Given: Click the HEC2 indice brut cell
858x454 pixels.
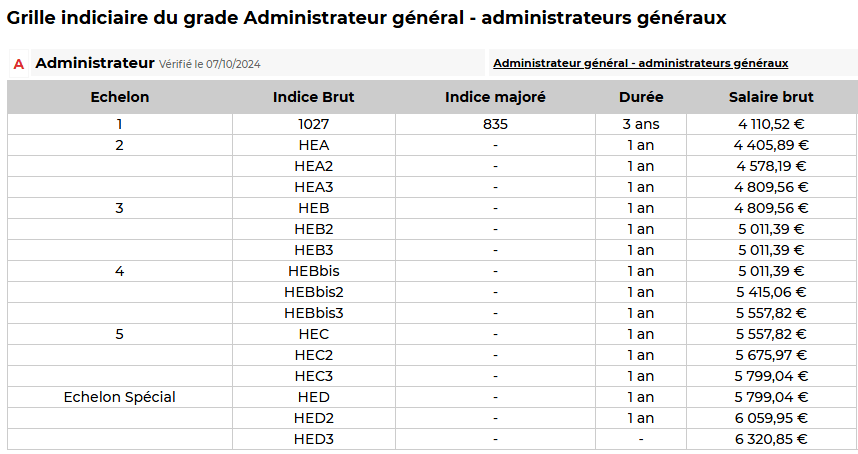Looking at the screenshot, I should click(x=313, y=355).
